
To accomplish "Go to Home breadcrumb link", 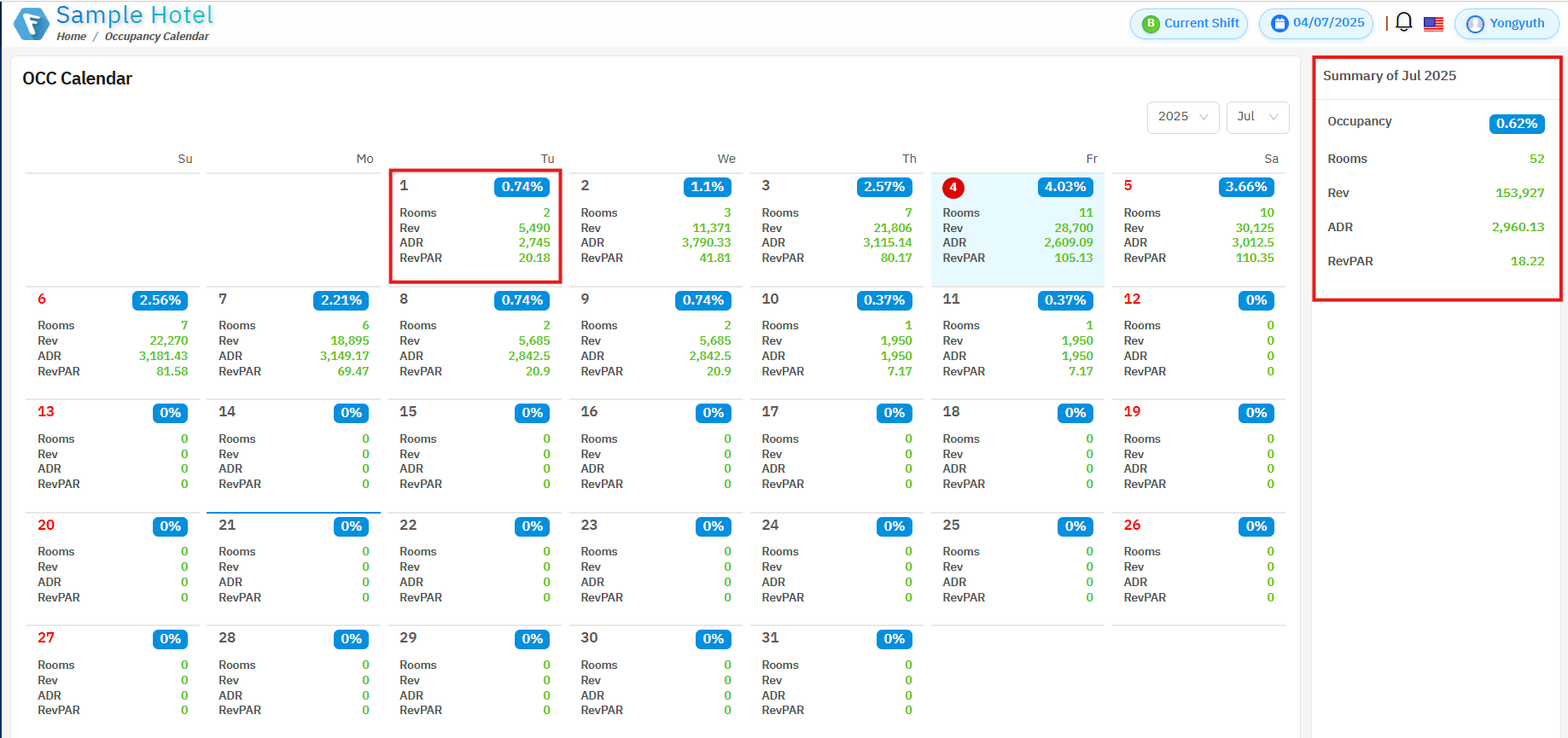I will (x=71, y=37).
